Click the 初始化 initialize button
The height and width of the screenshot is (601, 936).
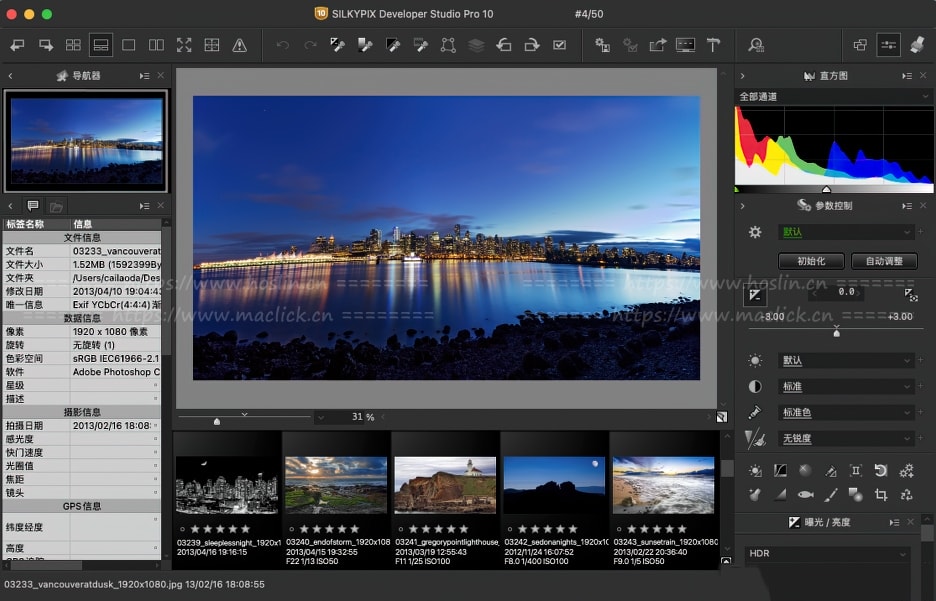[x=811, y=261]
